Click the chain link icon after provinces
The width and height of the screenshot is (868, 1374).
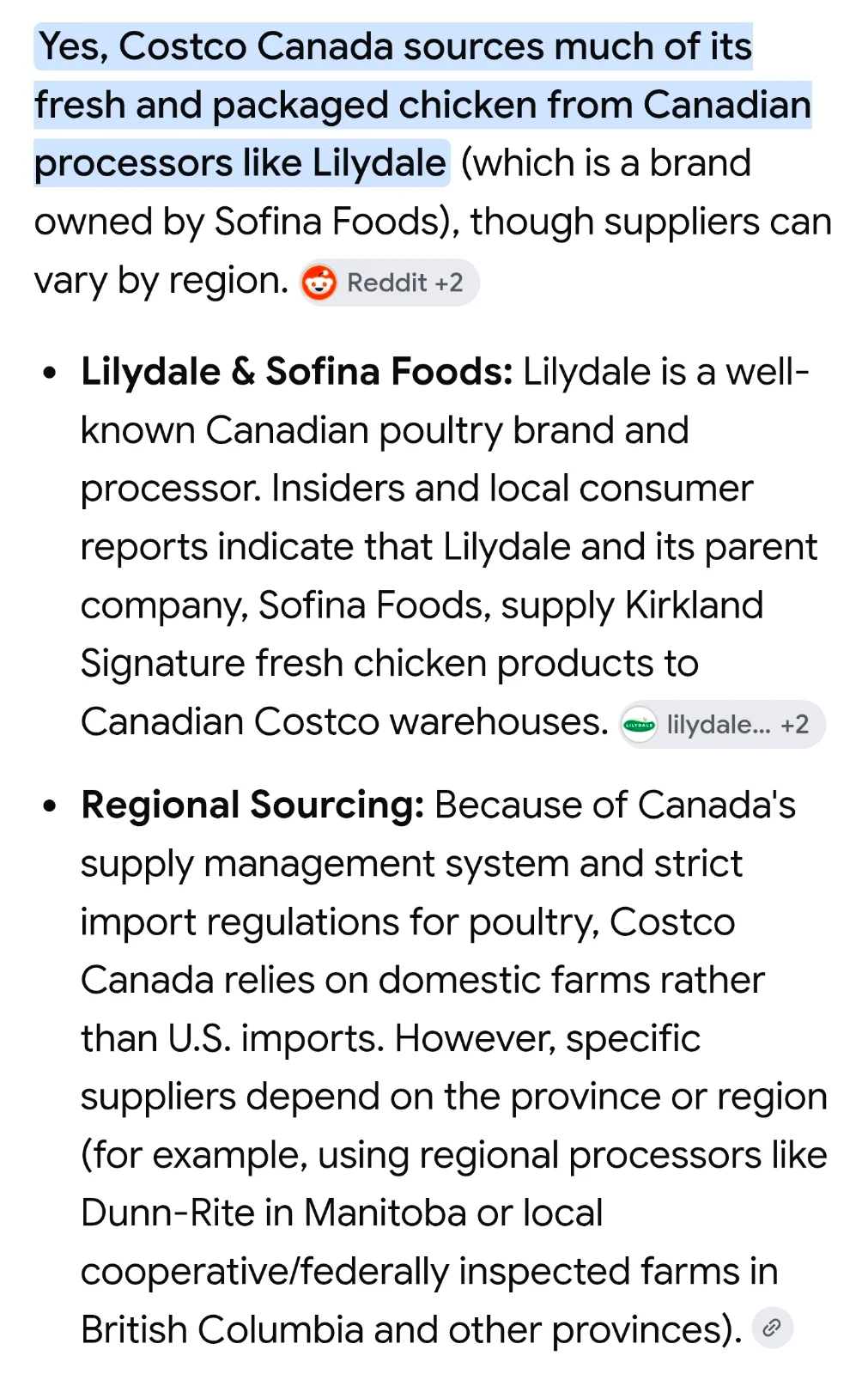[x=772, y=1328]
